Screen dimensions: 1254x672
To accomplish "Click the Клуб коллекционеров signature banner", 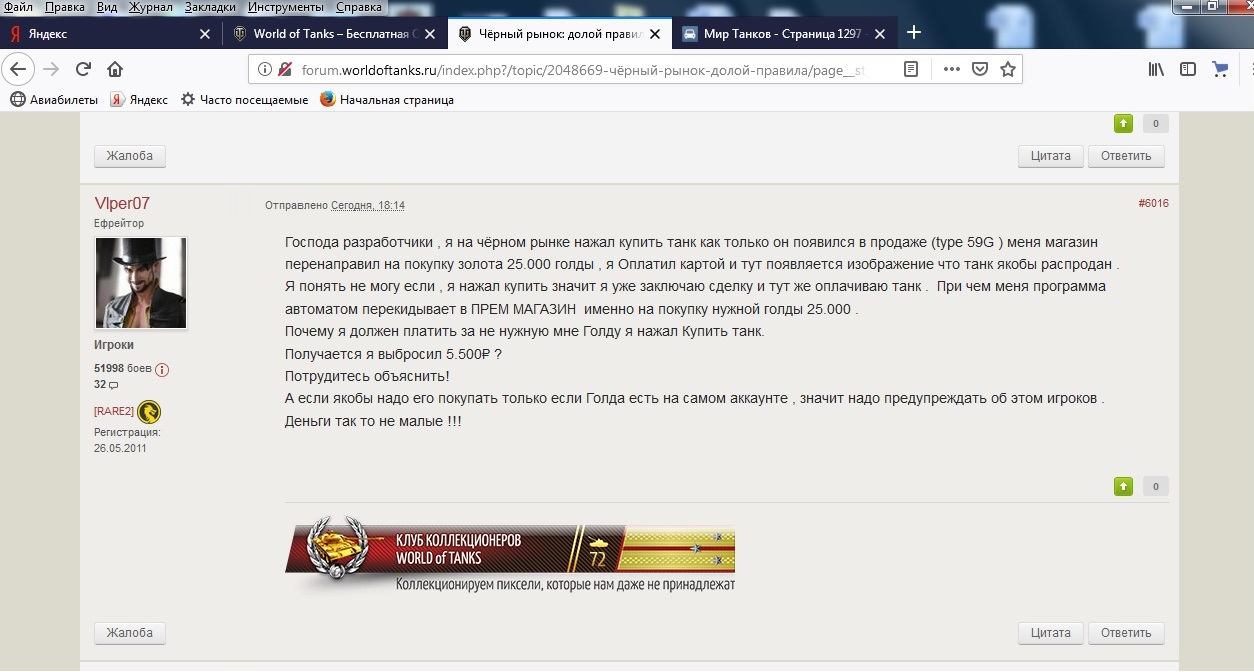I will click(510, 555).
